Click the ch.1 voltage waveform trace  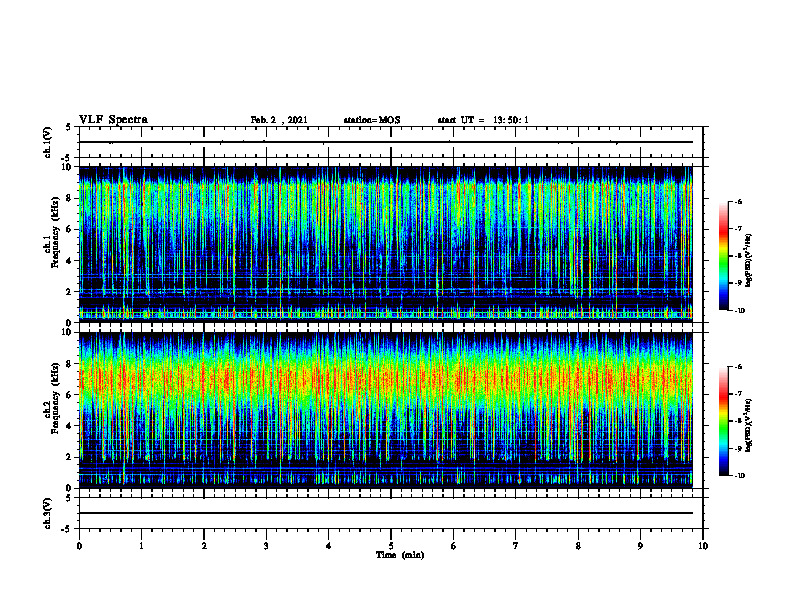coord(385,142)
